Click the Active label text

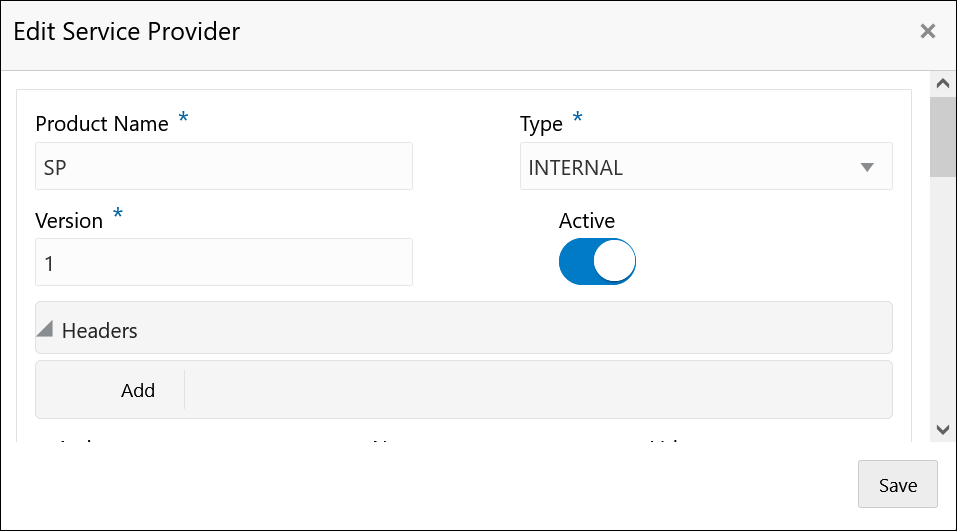[587, 220]
